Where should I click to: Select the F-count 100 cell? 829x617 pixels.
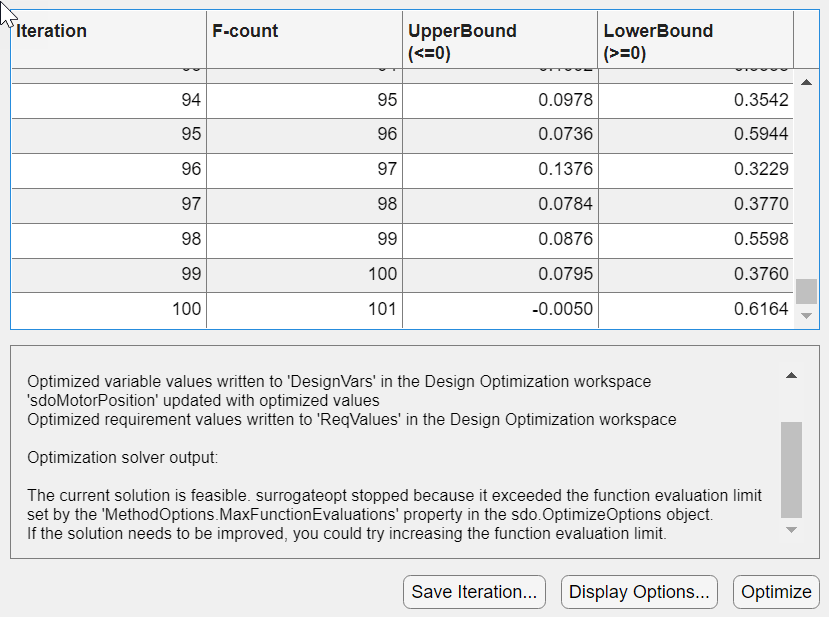(x=305, y=274)
